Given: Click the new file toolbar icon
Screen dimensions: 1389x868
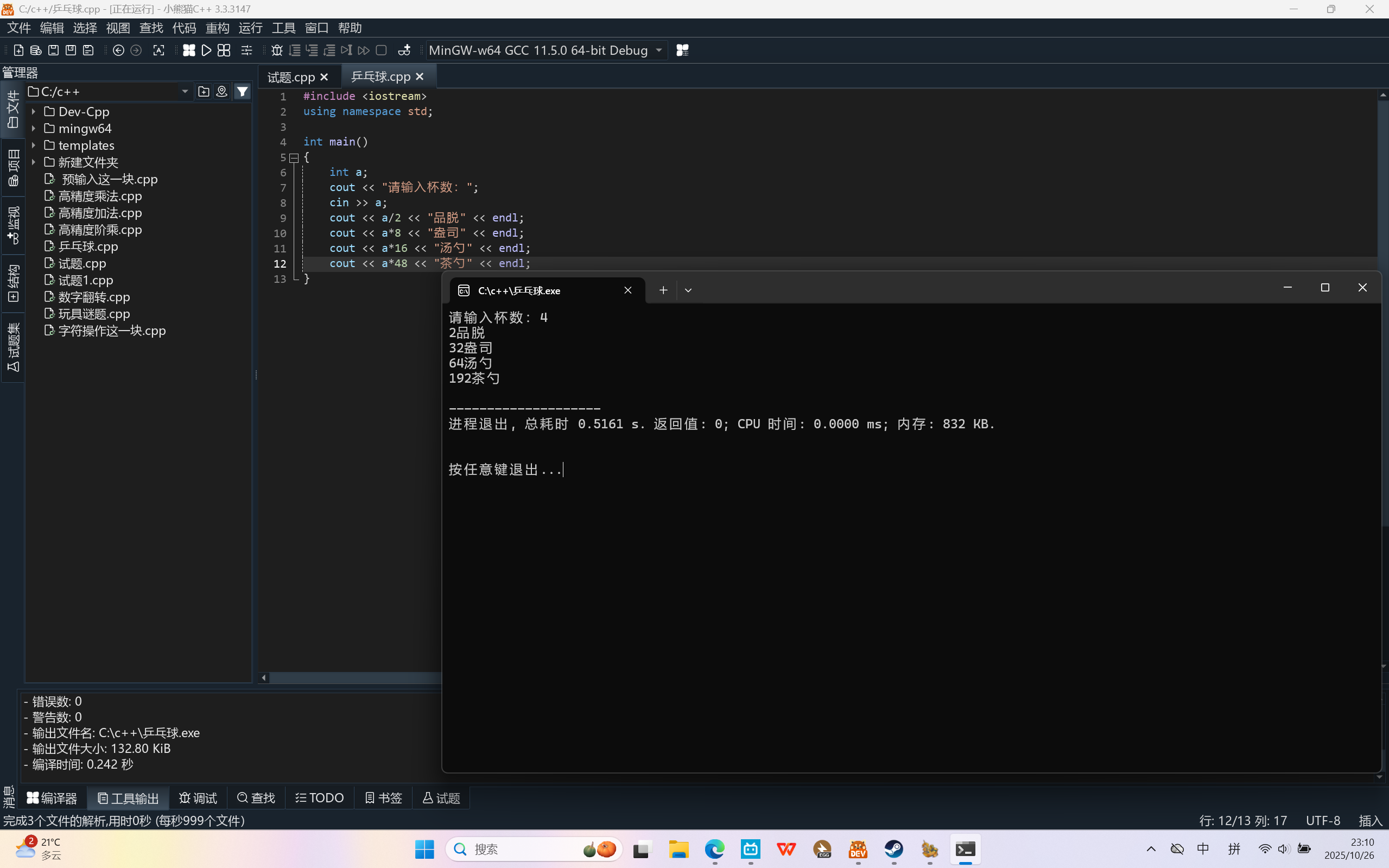Looking at the screenshot, I should point(18,50).
